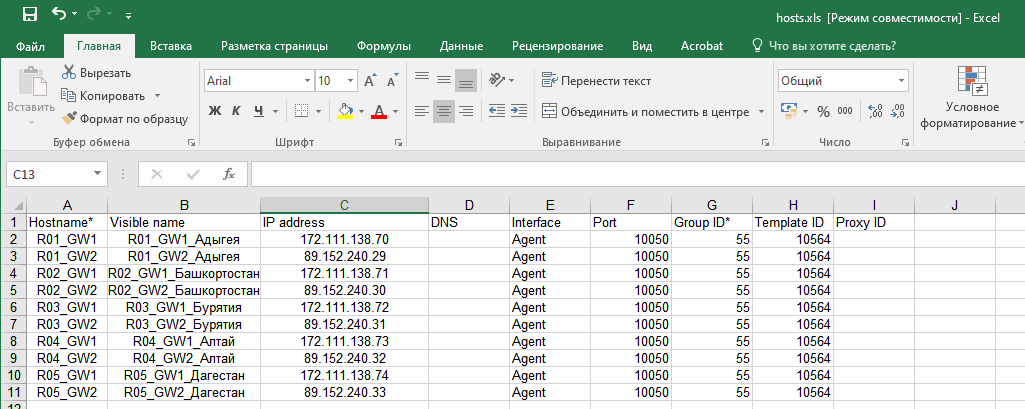Undo the last action
The width and height of the screenshot is (1025, 409).
(x=59, y=14)
